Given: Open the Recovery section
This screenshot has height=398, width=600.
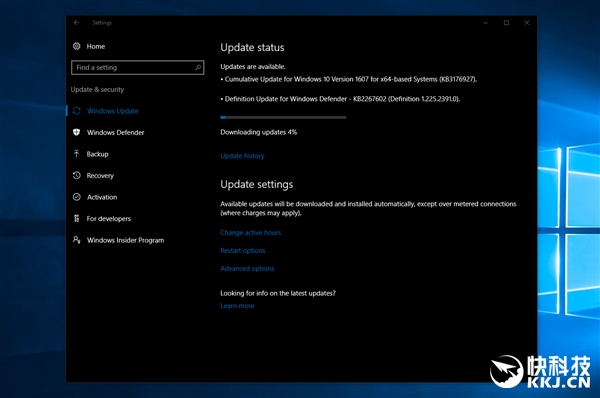Looking at the screenshot, I should pos(100,176).
